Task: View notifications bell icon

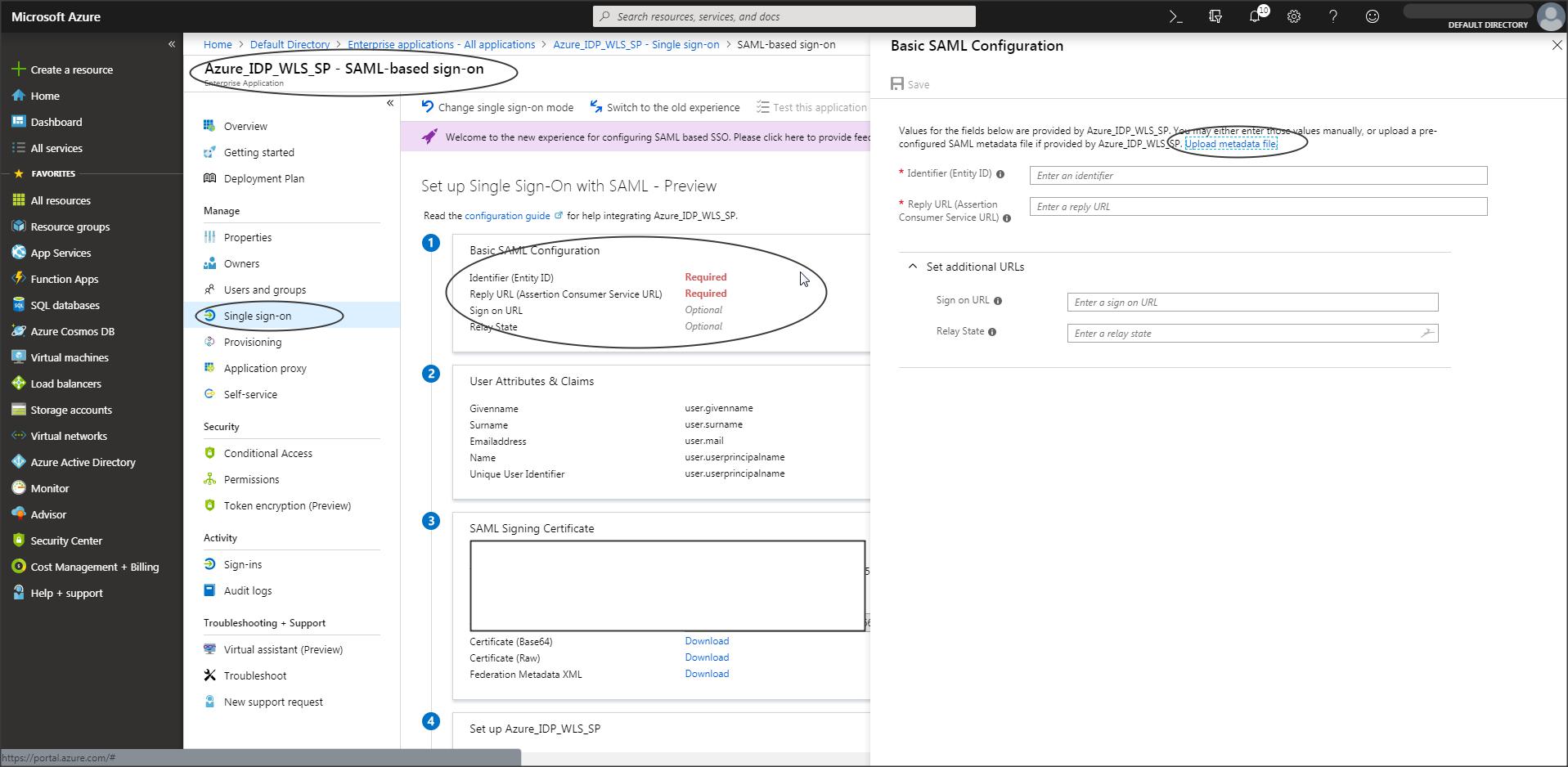Action: [x=1255, y=16]
